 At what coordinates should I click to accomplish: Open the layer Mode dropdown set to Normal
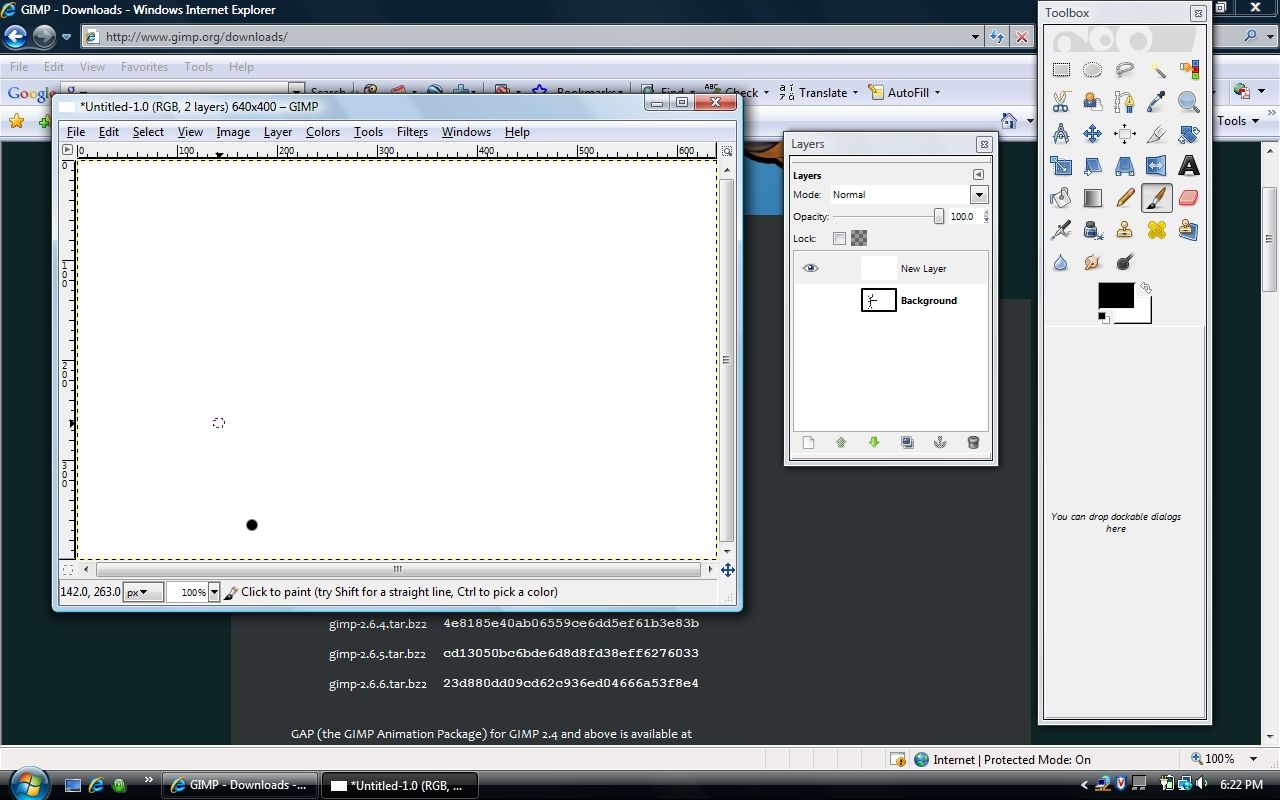pyautogui.click(x=978, y=194)
